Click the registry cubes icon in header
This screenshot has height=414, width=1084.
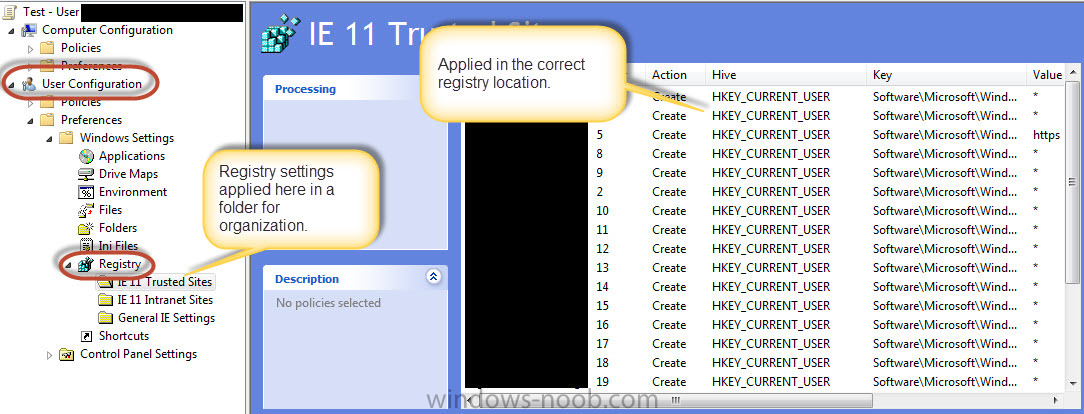click(281, 34)
